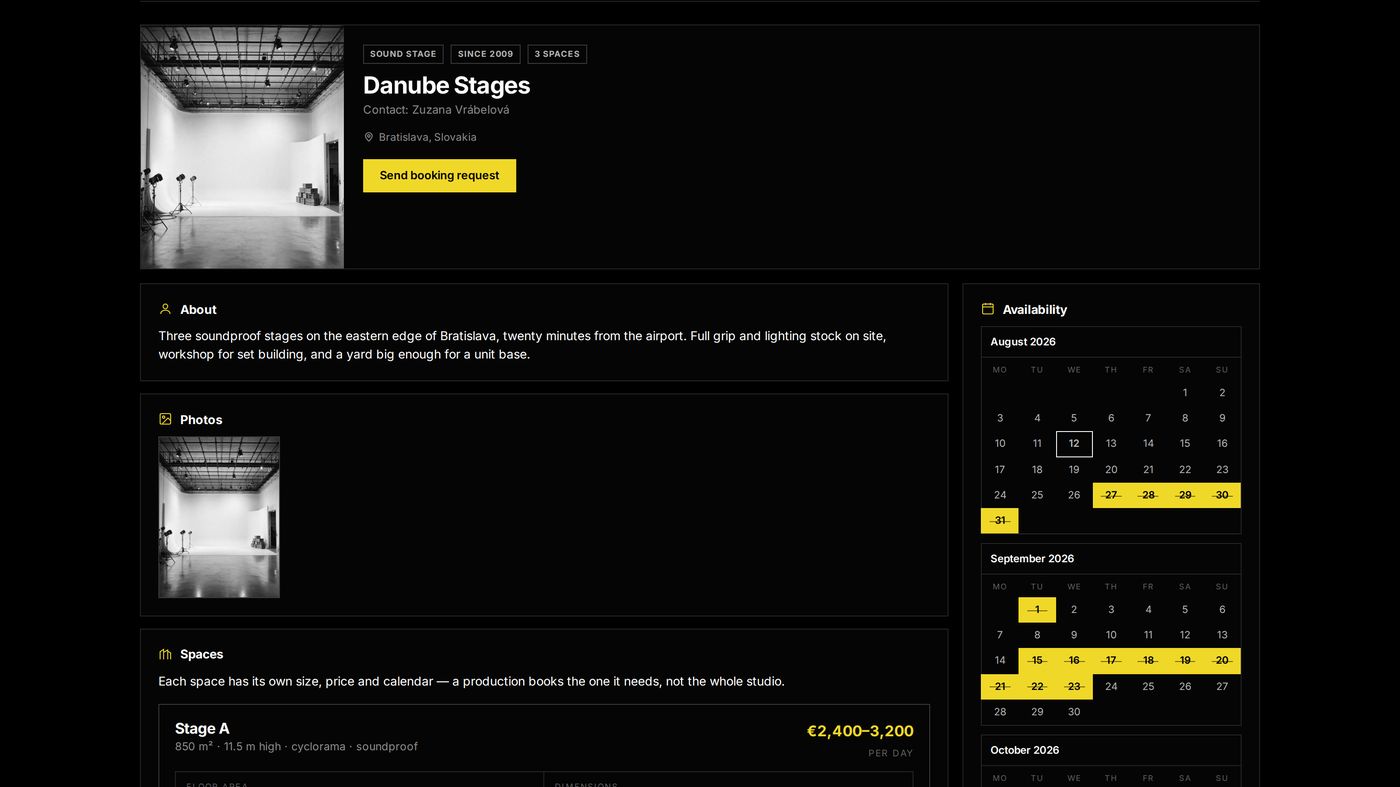
Task: Click the calendar icon next to Availability
Action: [x=988, y=309]
